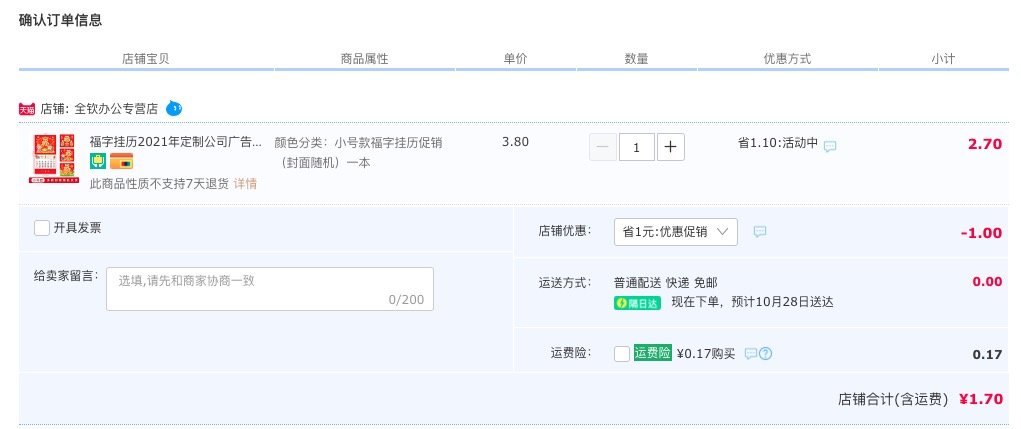Image resolution: width=1021 pixels, height=429 pixels.
Task: Click the 预计10月28日送达 delivery estimate
Action: coord(782,302)
